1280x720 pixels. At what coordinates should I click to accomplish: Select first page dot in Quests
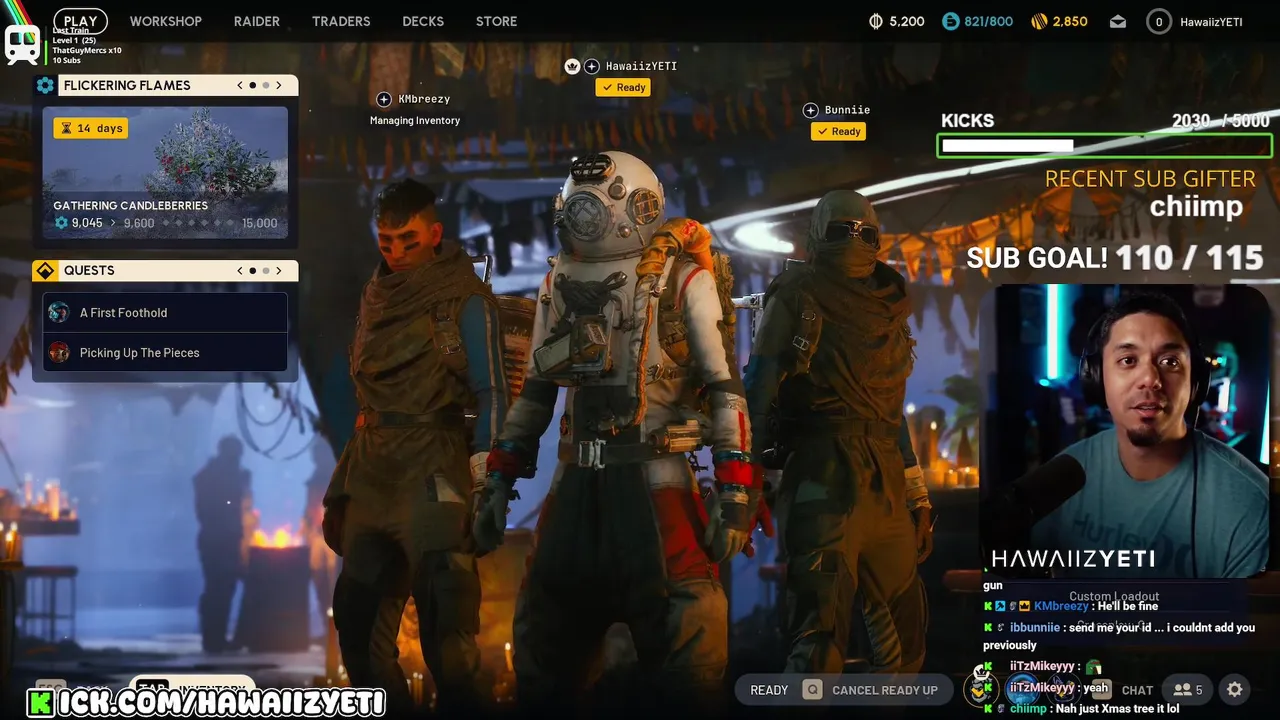pyautogui.click(x=253, y=270)
